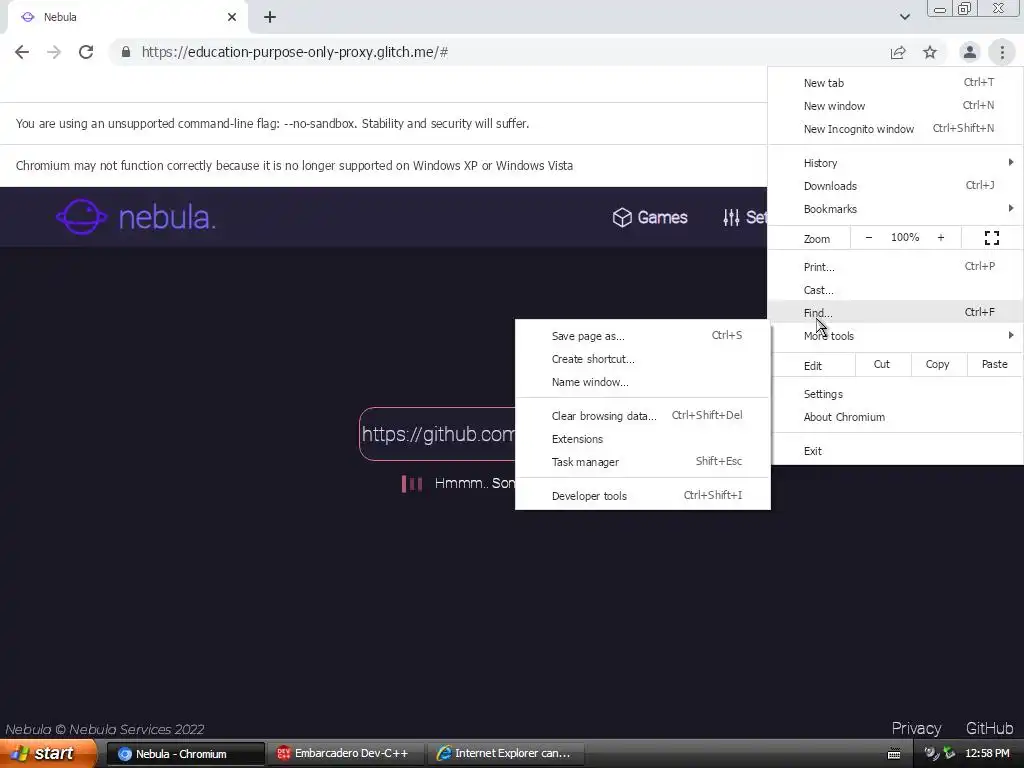Click the Nebula planet logo
The height and width of the screenshot is (768, 1024).
click(81, 217)
